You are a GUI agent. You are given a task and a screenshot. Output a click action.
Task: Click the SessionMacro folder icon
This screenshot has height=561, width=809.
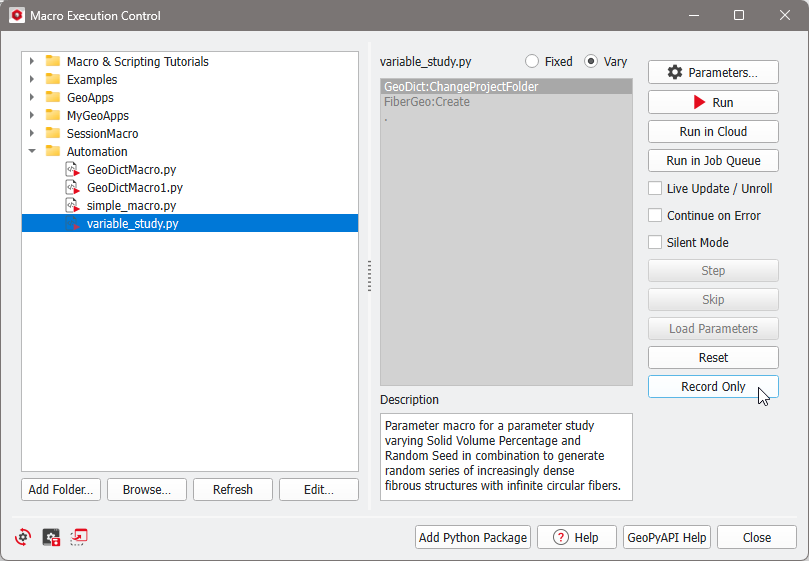[53, 133]
